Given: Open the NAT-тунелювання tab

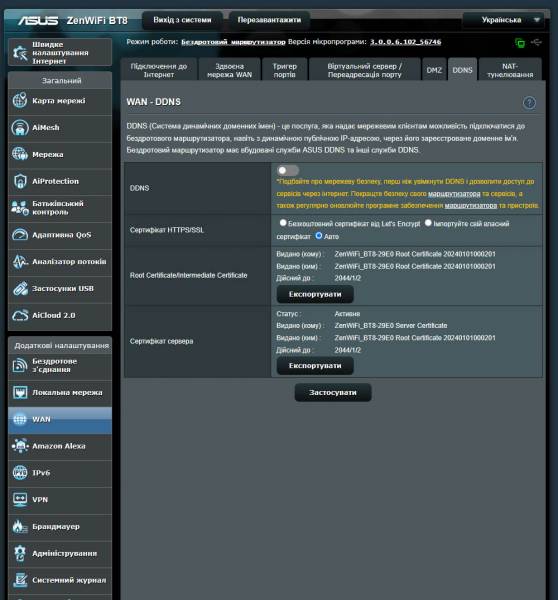Looking at the screenshot, I should 510,70.
